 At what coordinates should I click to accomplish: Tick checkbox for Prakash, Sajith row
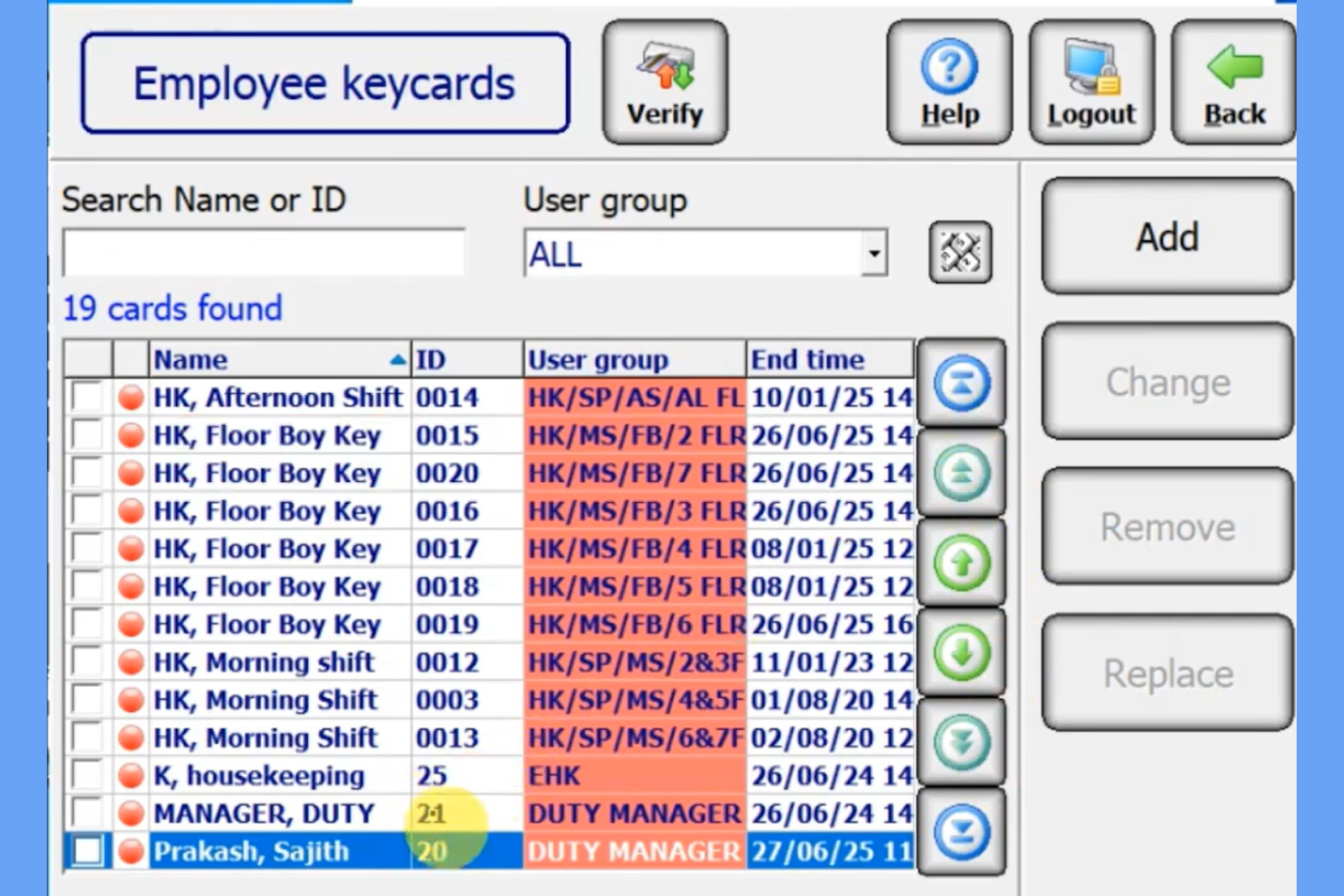87,852
